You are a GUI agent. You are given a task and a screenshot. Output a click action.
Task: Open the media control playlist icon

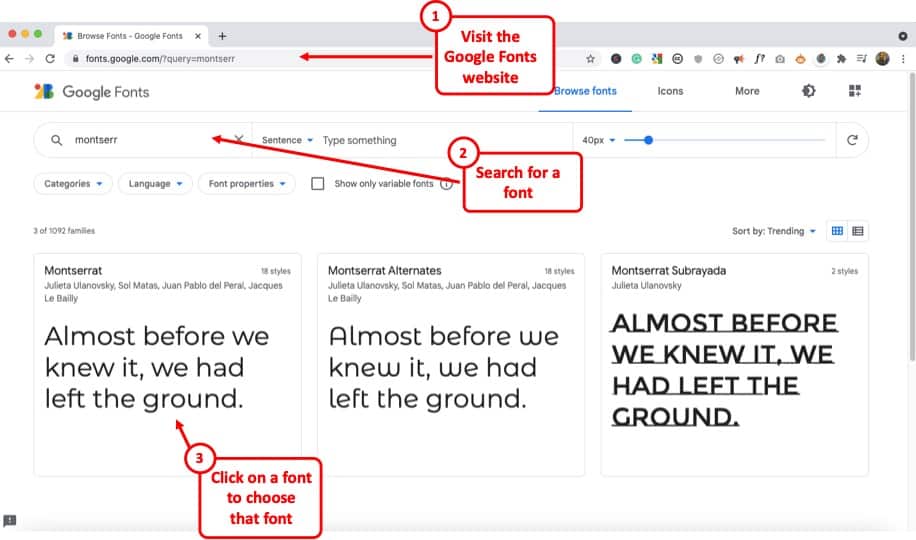(862, 58)
